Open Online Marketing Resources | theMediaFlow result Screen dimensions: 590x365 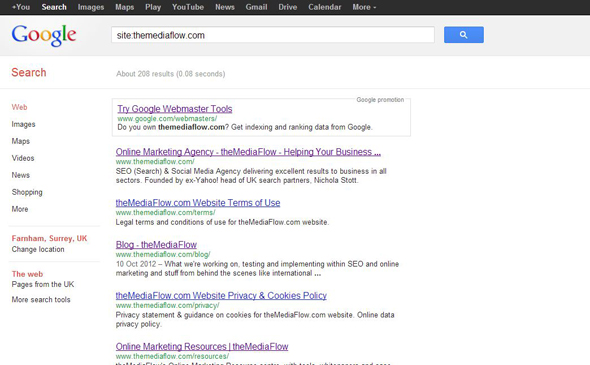tap(202, 346)
